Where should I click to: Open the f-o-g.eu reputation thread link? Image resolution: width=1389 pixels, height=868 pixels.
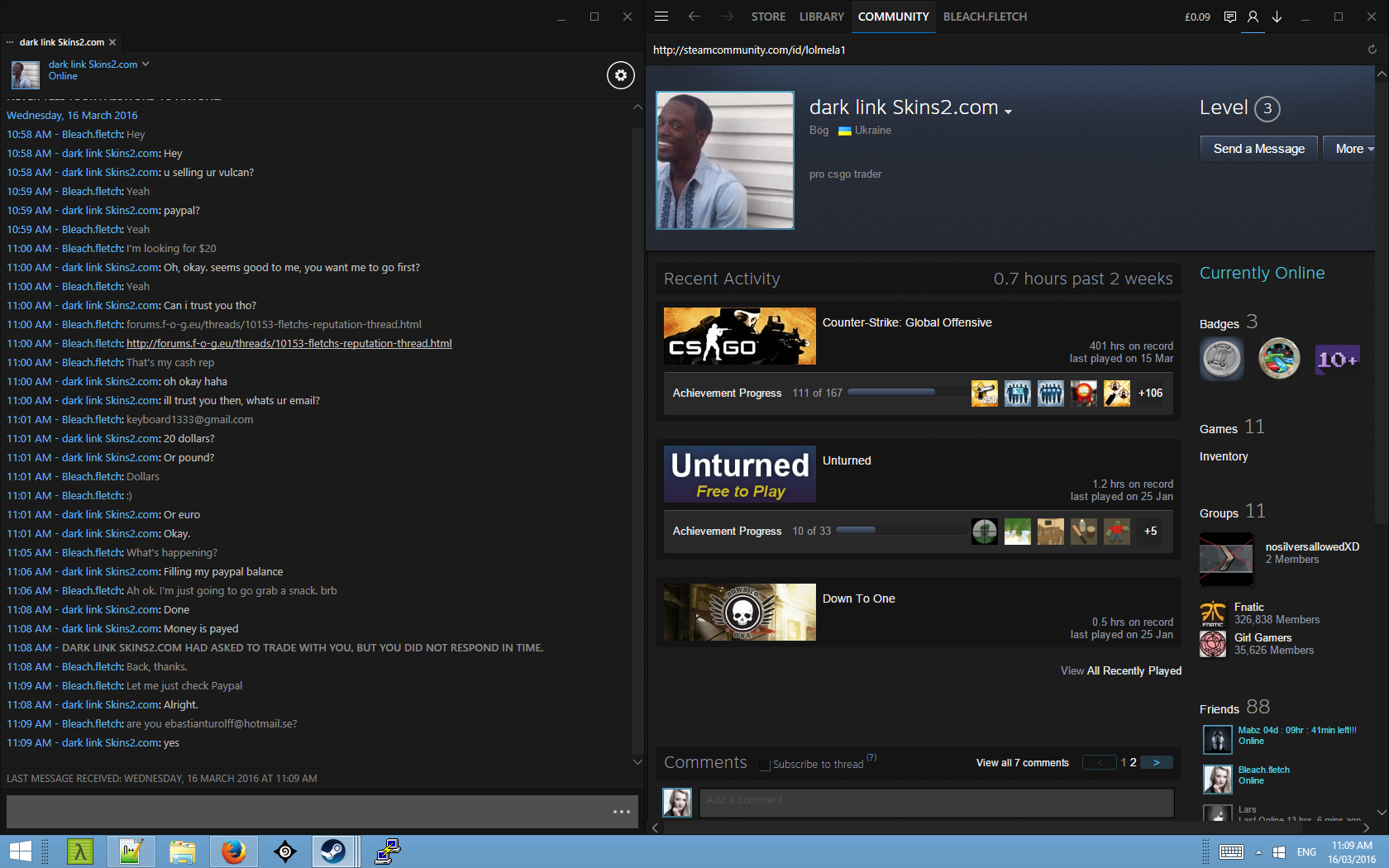[x=289, y=344]
